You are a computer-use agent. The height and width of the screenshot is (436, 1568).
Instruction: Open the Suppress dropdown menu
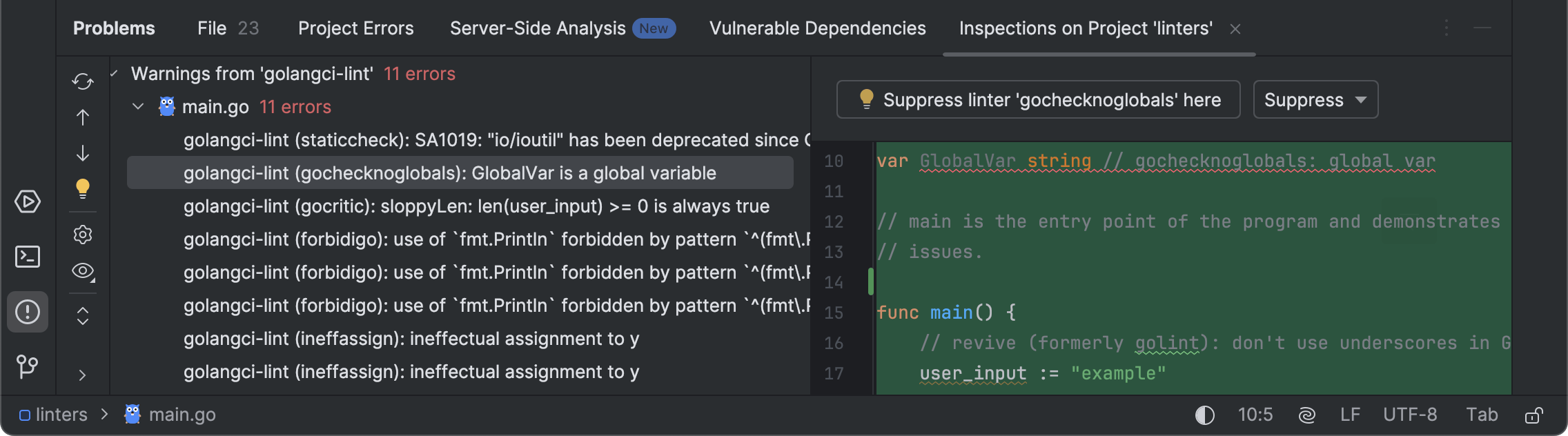1315,100
